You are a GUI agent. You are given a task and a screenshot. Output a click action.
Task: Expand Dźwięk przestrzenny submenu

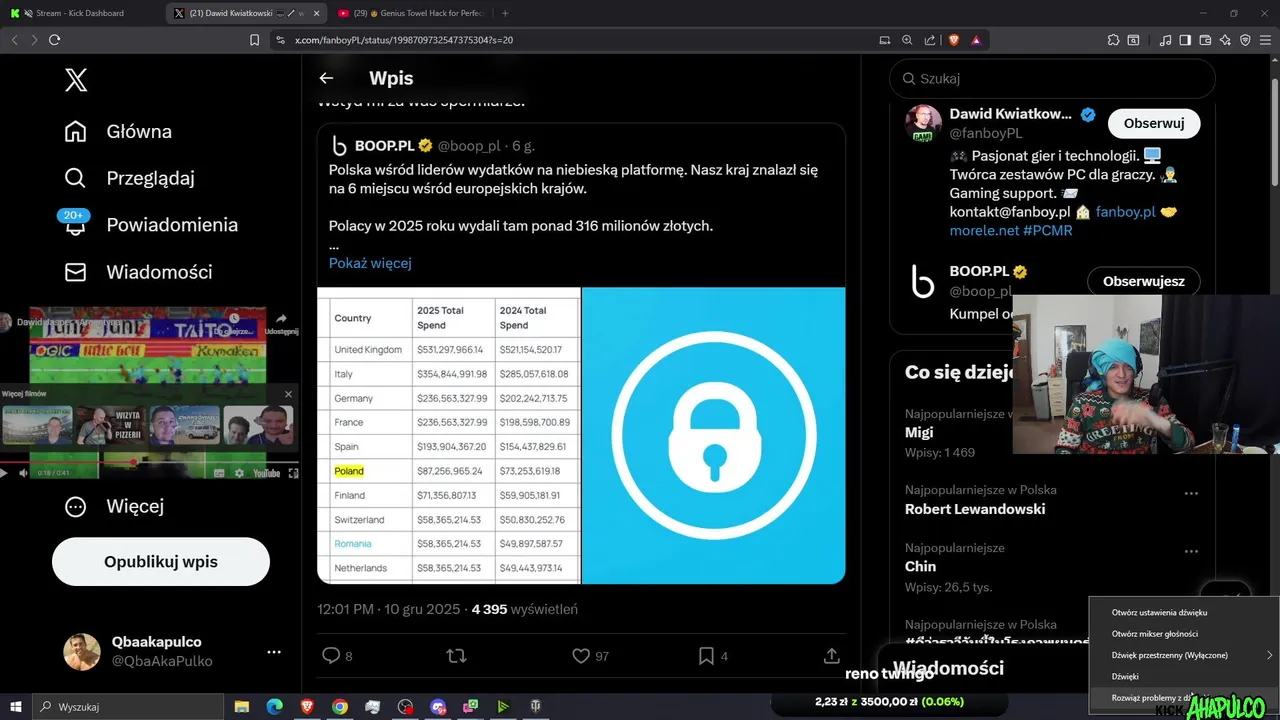point(1184,655)
